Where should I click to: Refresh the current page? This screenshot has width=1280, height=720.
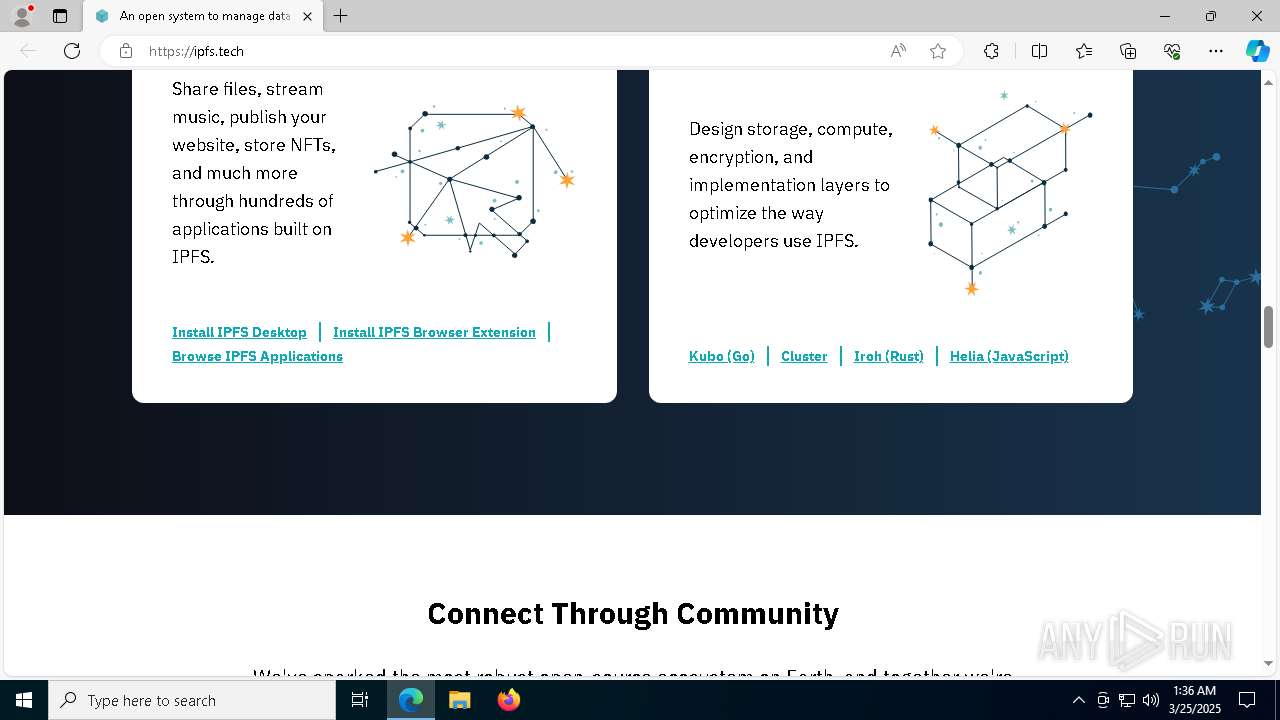pos(72,51)
